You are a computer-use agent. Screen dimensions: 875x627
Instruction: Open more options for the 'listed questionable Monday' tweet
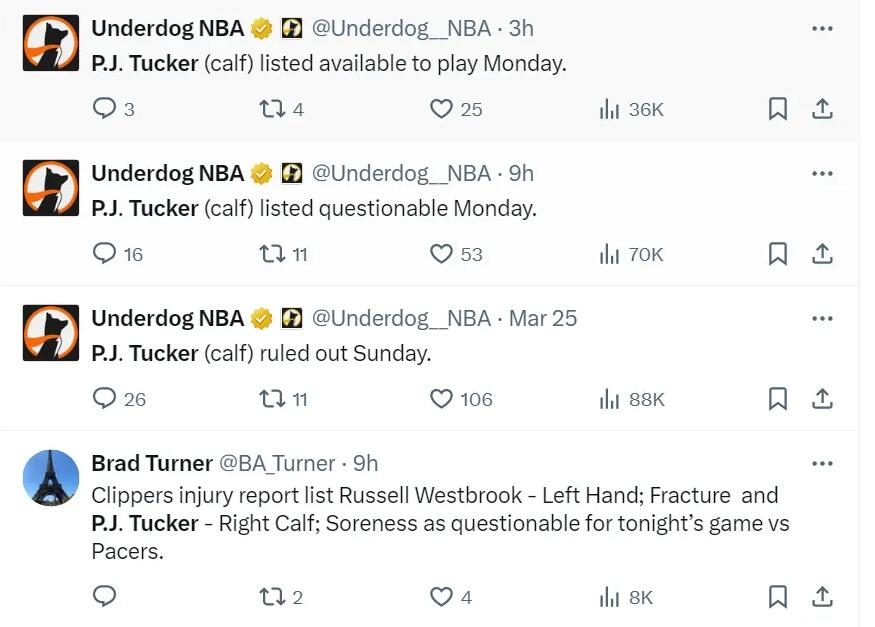[x=822, y=174]
